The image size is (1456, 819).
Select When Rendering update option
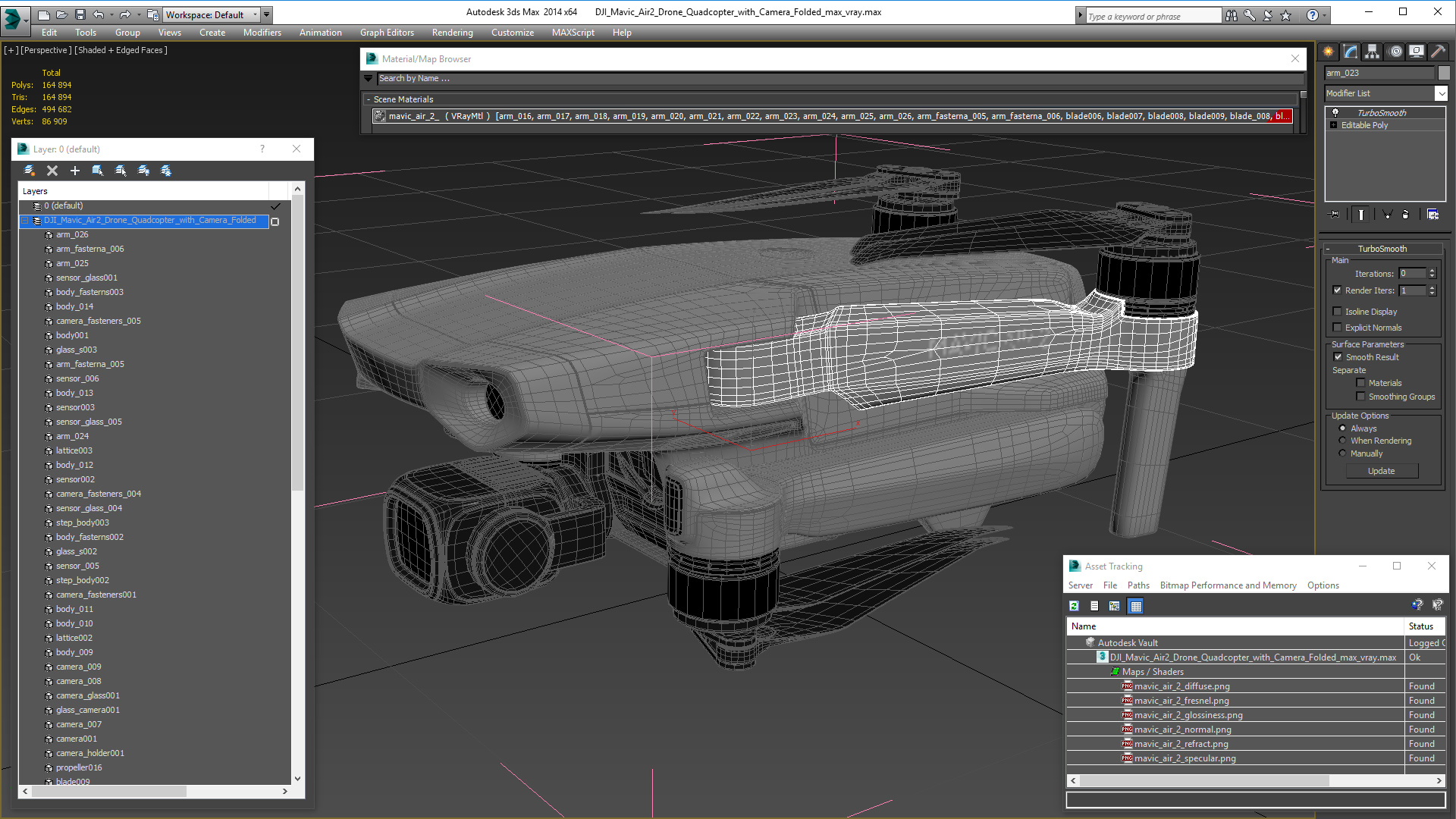[1342, 441]
